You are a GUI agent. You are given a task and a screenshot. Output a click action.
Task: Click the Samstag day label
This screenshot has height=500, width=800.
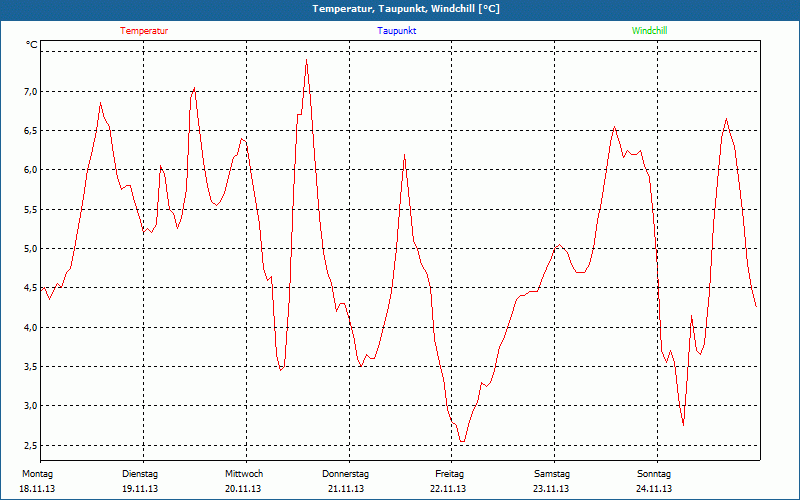(x=552, y=474)
